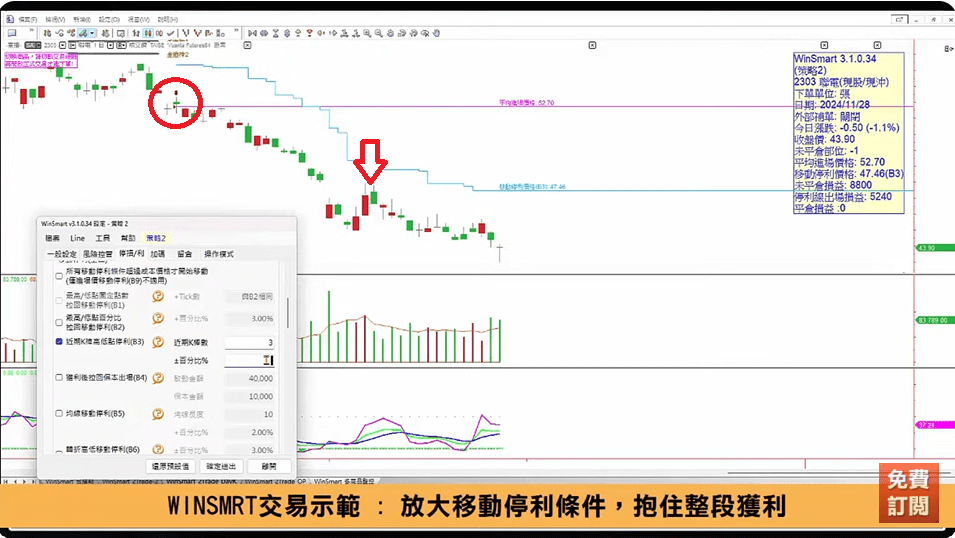Open the first main menu (F)

27,19
